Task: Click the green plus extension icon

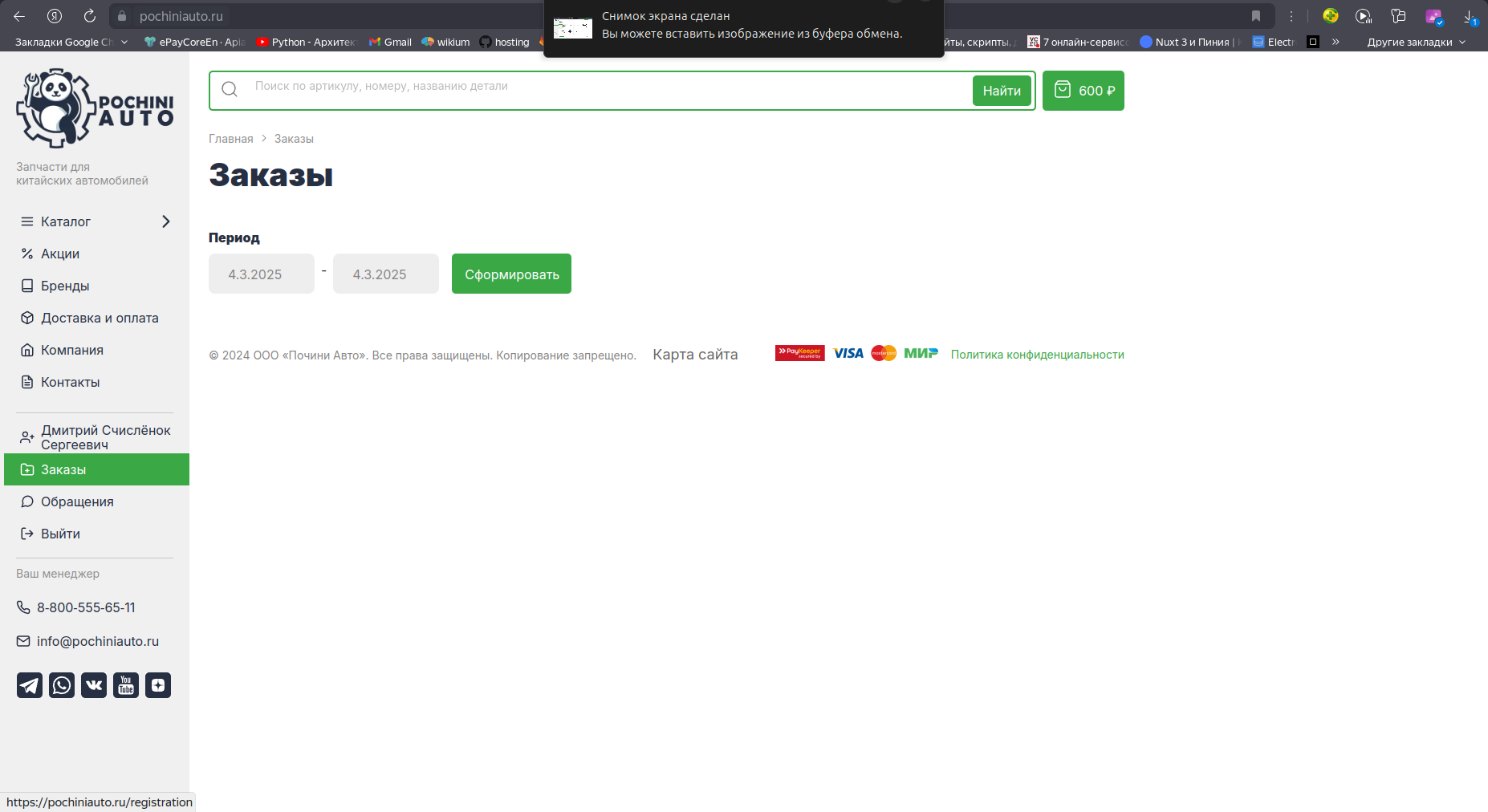Action: pyautogui.click(x=1331, y=16)
